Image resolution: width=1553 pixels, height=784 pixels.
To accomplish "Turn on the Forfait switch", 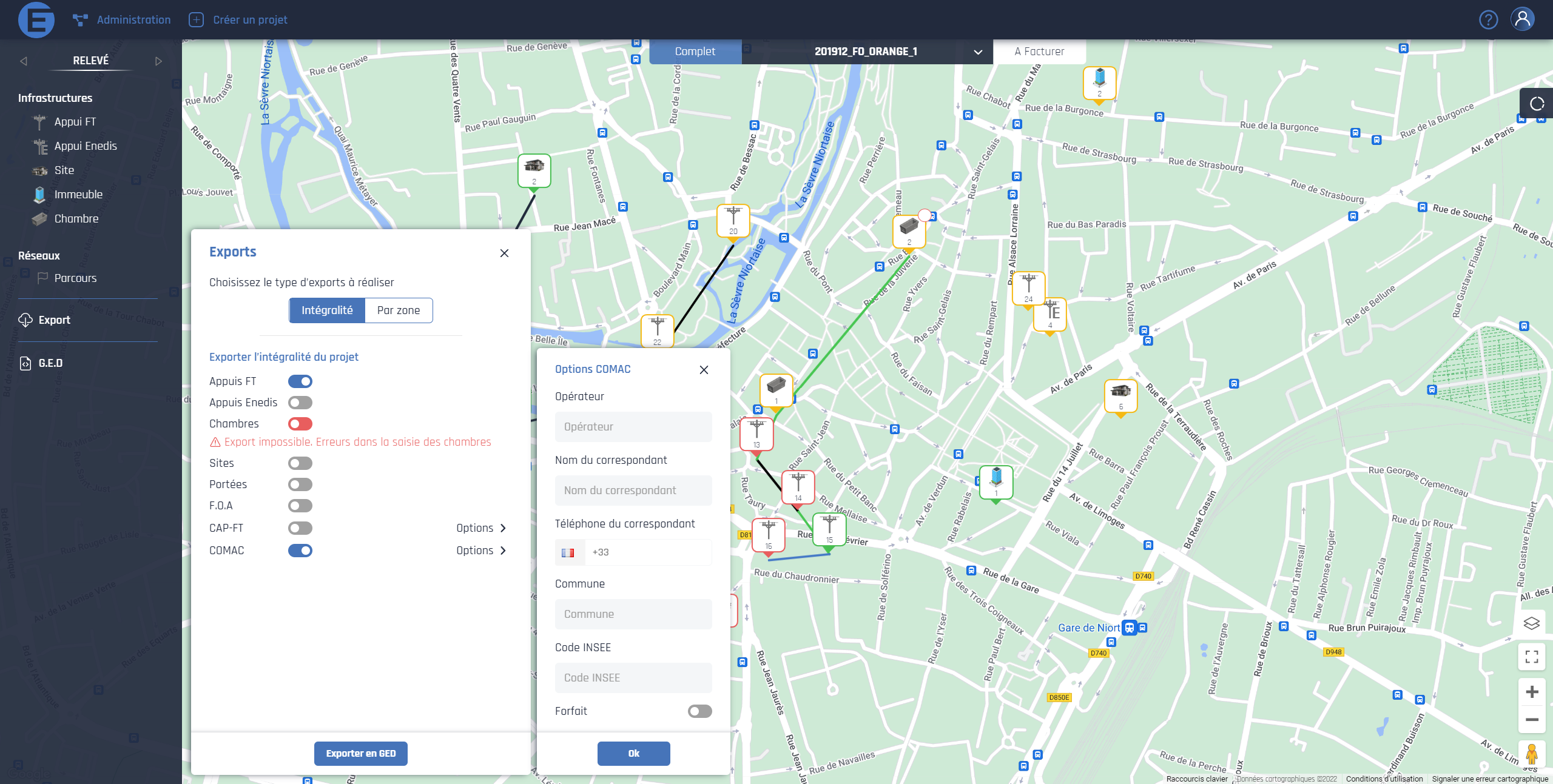I will tap(699, 711).
